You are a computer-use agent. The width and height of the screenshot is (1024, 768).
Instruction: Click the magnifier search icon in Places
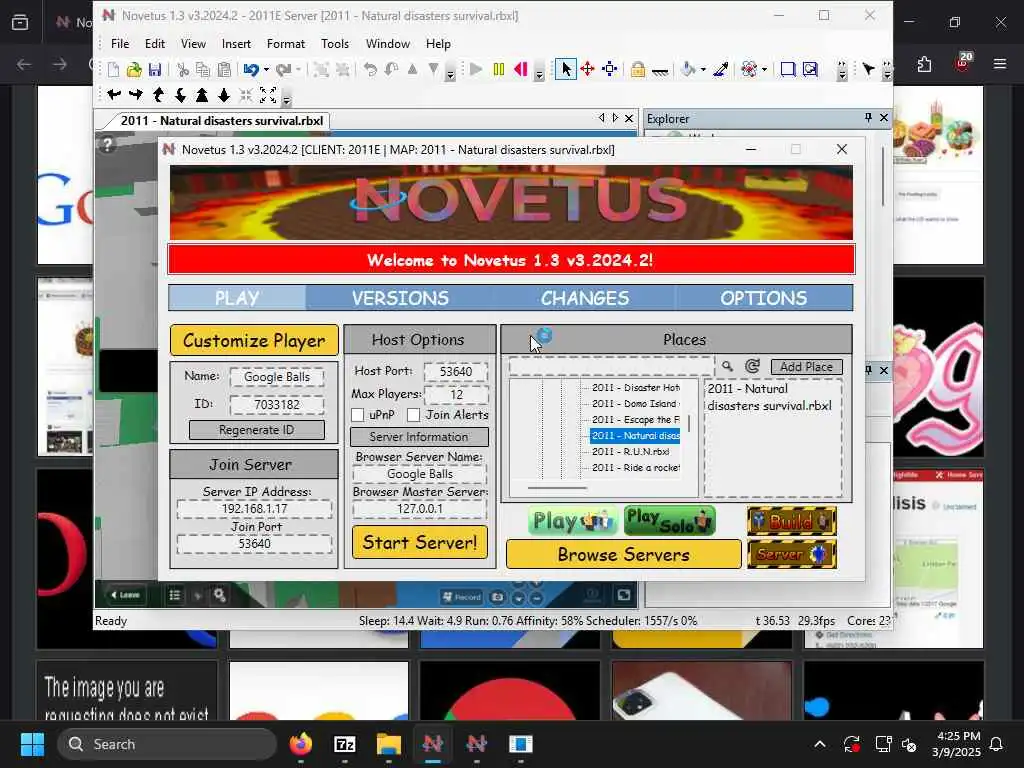click(727, 366)
